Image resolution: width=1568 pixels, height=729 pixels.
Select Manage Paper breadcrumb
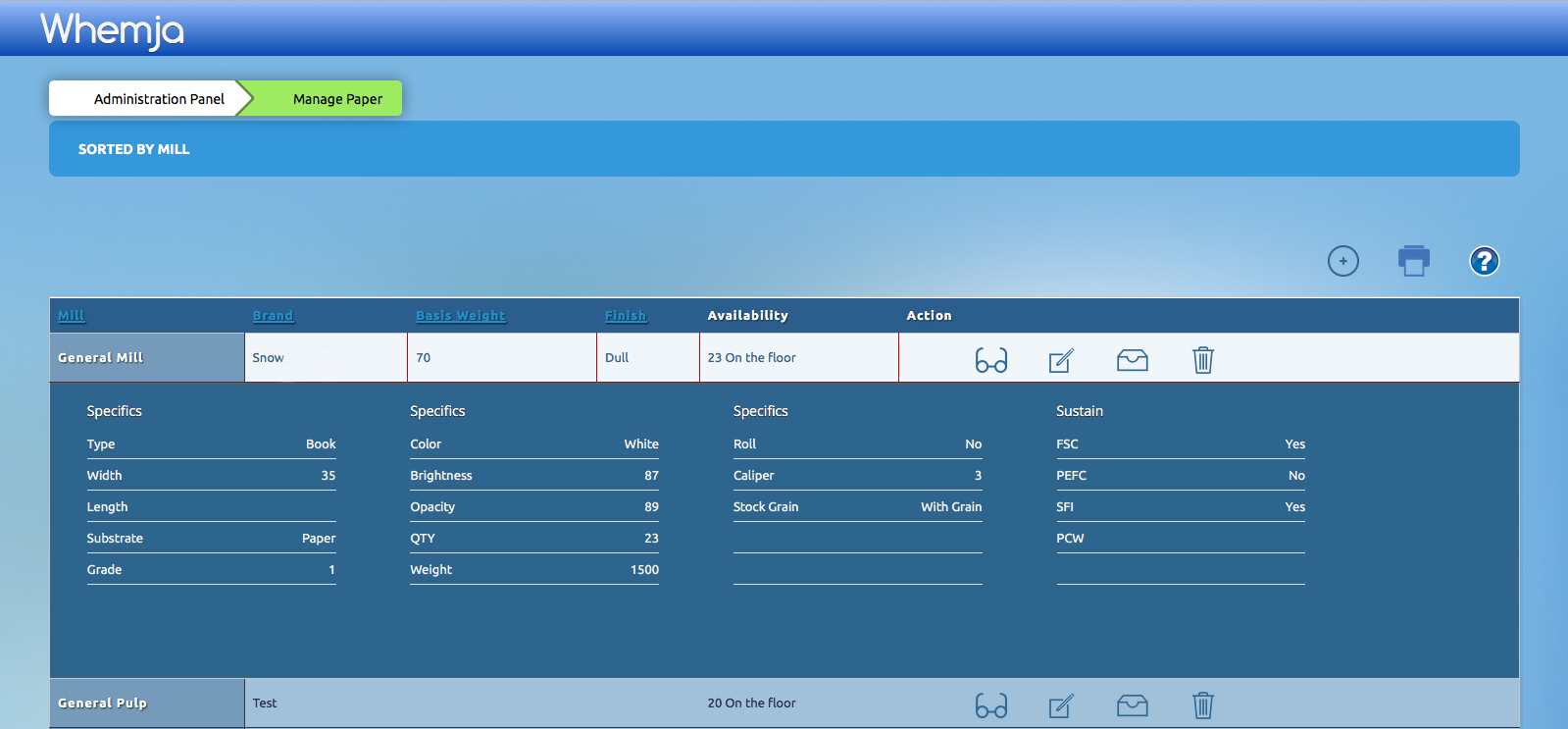pos(337,99)
